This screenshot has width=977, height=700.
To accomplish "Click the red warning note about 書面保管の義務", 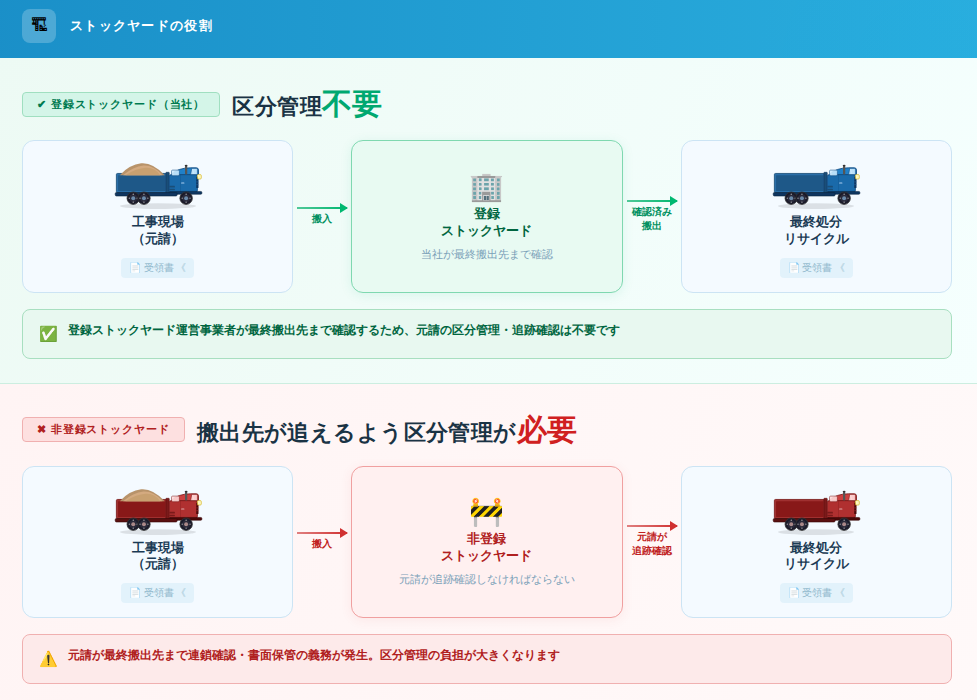I will coord(486,658).
